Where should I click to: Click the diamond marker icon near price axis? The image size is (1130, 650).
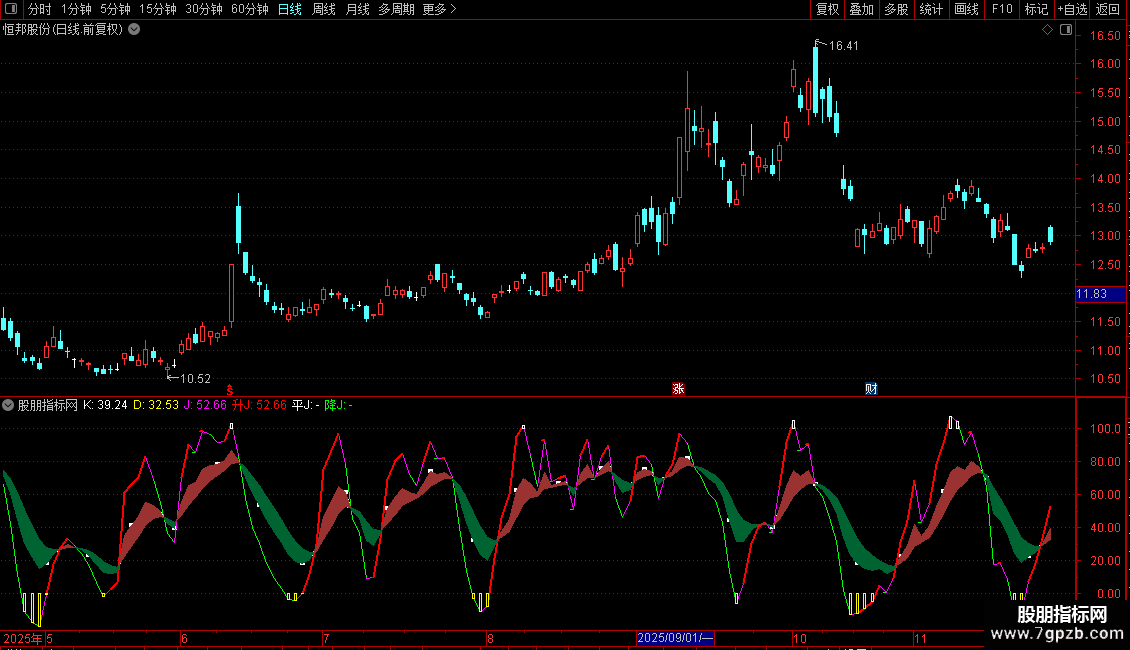click(x=1047, y=30)
